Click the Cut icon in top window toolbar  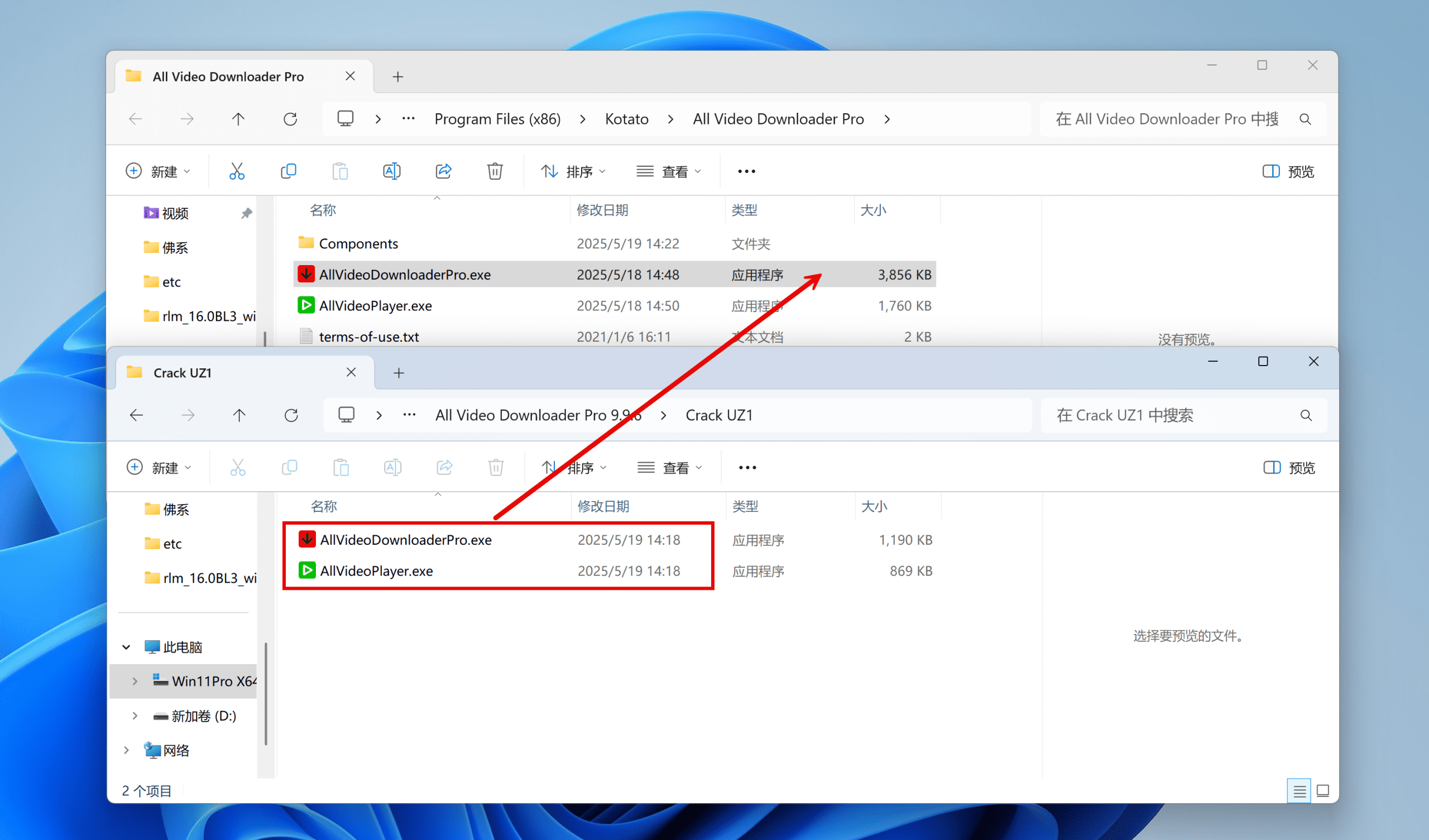click(237, 171)
